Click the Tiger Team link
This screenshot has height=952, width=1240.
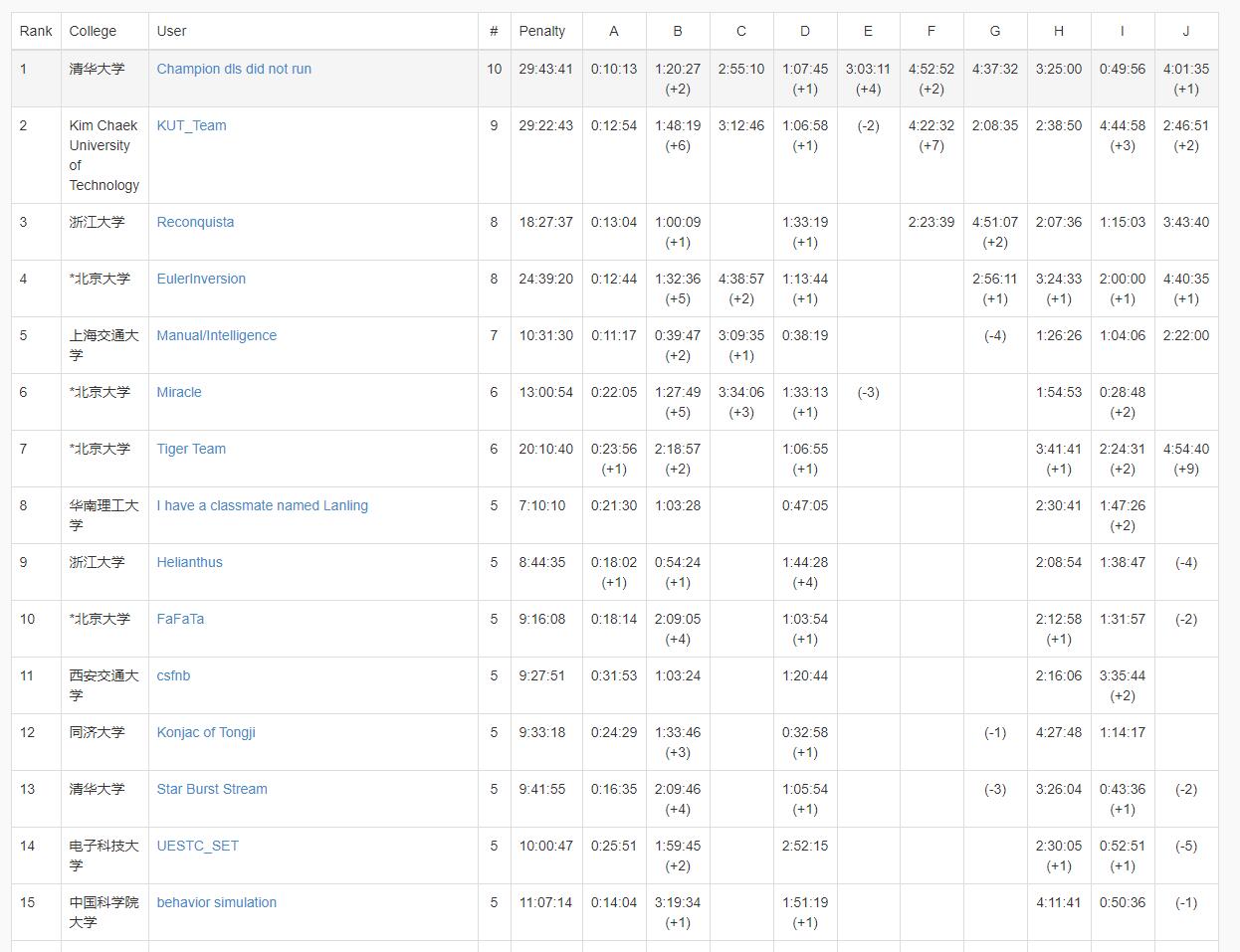click(x=191, y=449)
